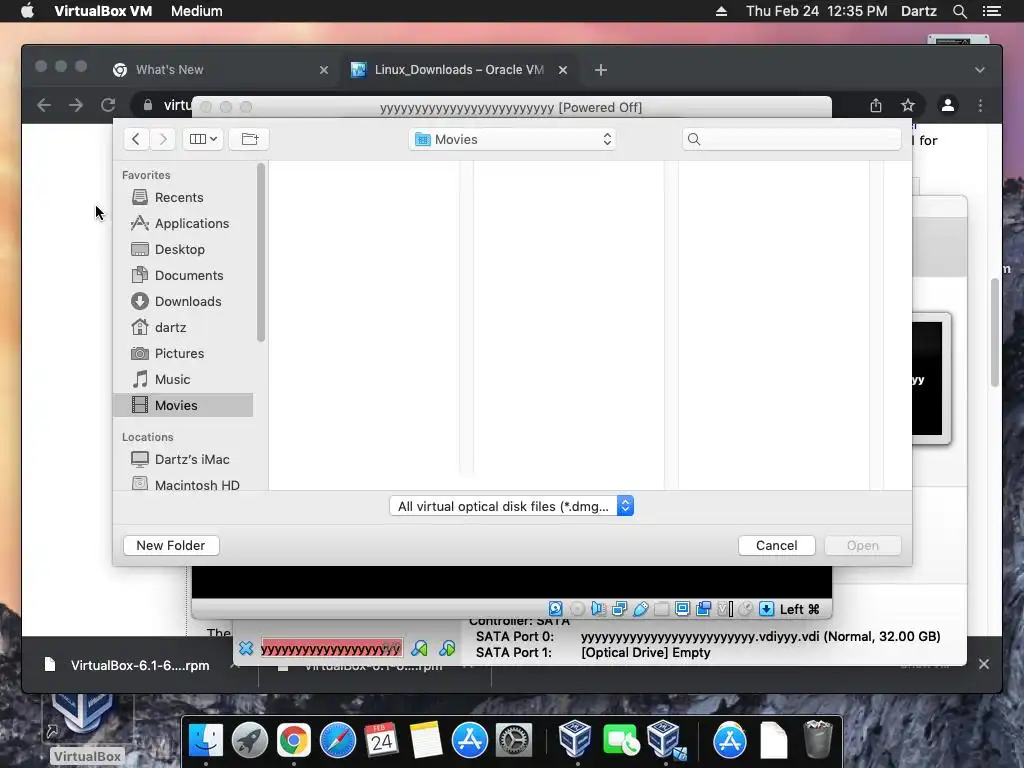Image resolution: width=1024 pixels, height=768 pixels.
Task: Open the Chrome profile avatar menu
Action: pos(948,105)
